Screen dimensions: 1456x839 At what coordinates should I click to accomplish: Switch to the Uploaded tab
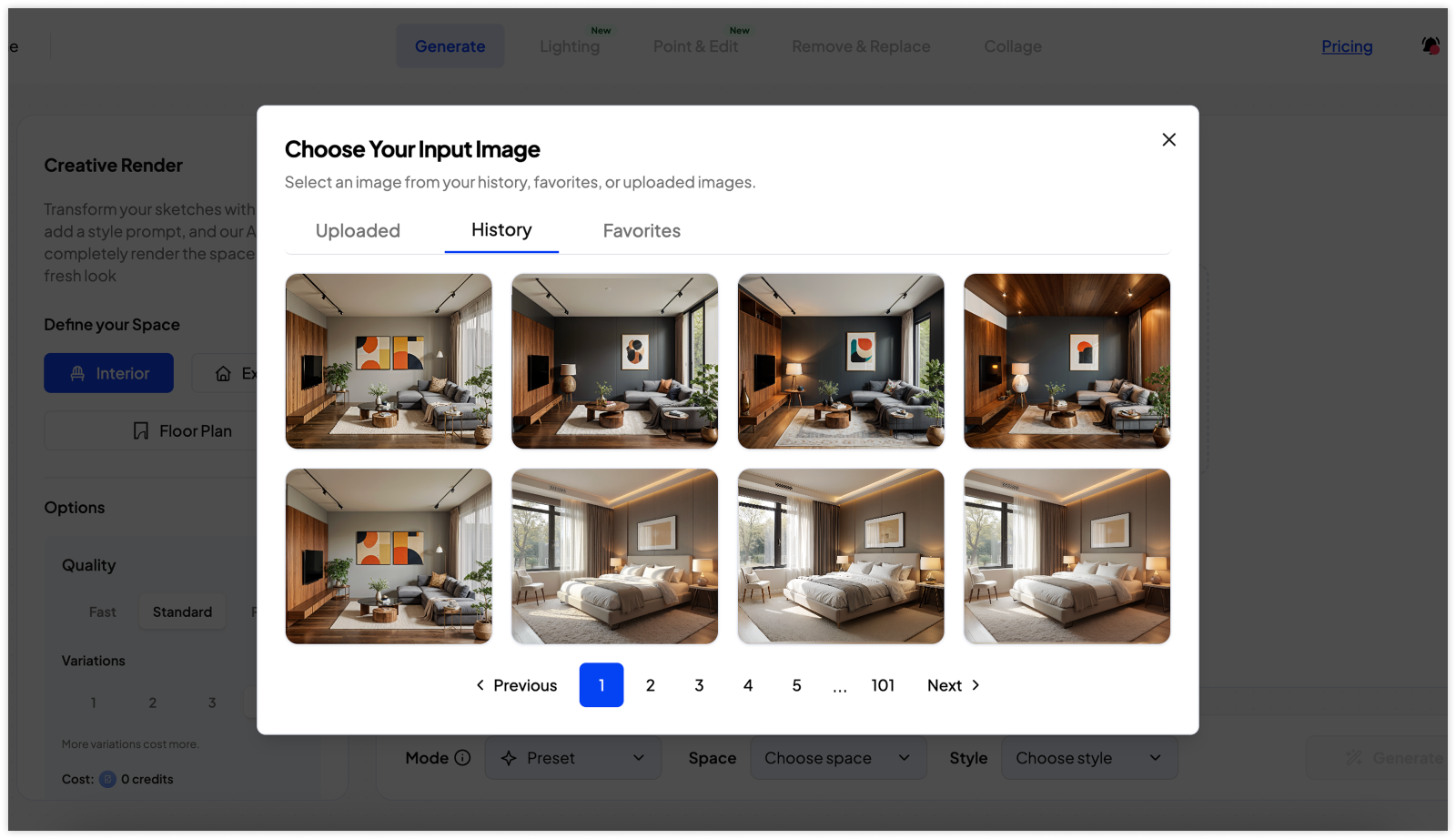[x=358, y=231]
